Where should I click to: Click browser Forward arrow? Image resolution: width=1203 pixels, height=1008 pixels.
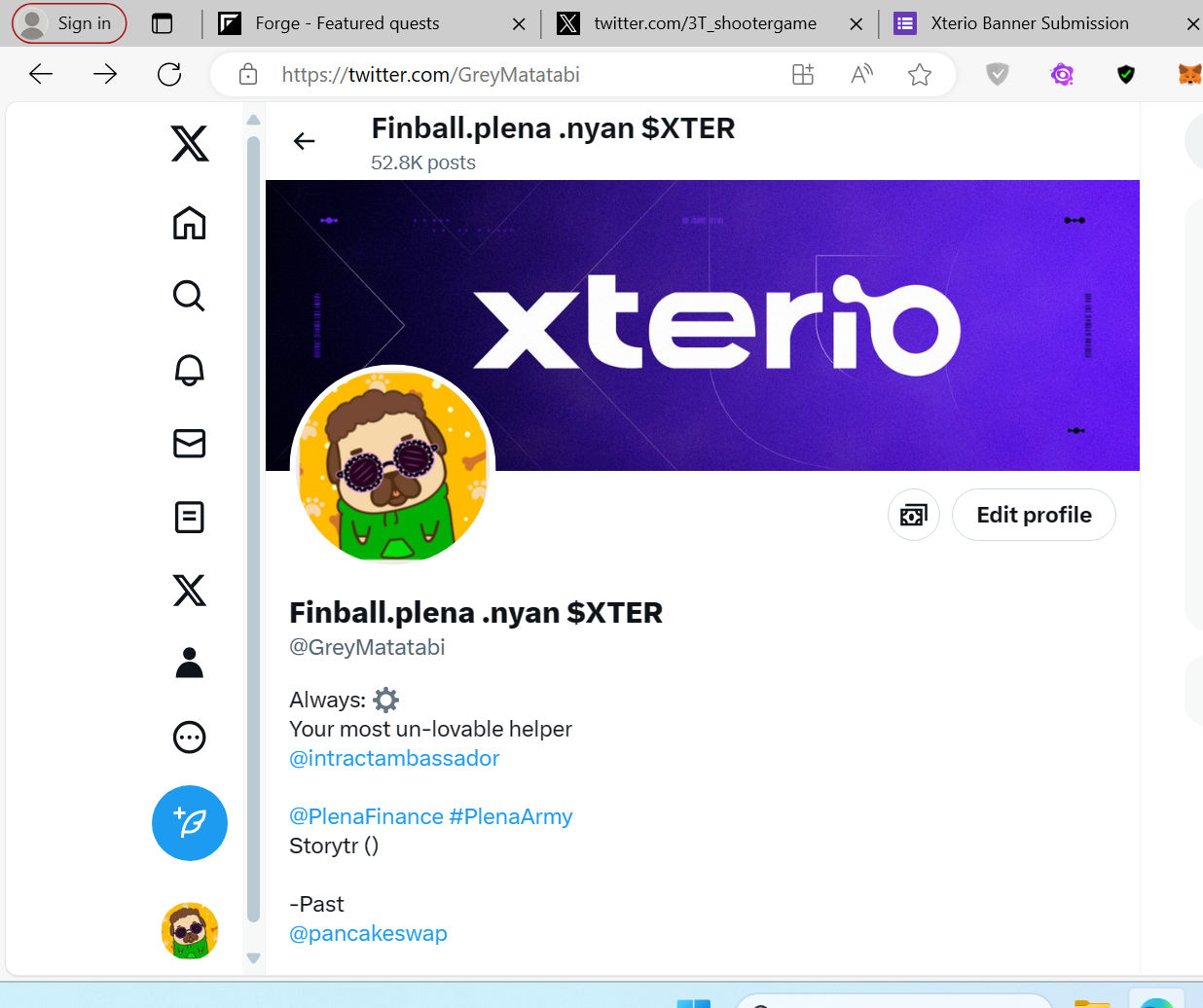[105, 74]
